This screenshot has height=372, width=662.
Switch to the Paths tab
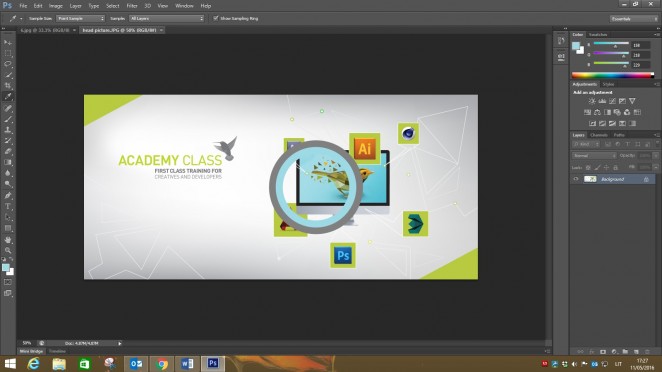click(619, 135)
